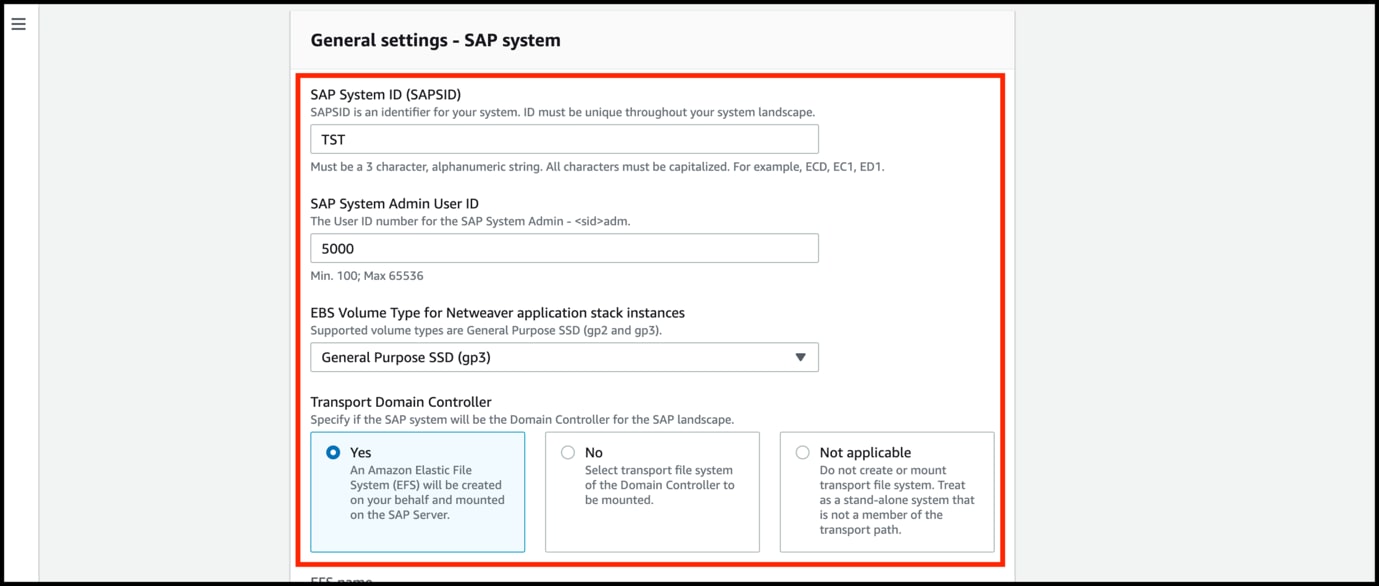Select the Yes radio button
Image resolution: width=1379 pixels, height=586 pixels.
333,452
